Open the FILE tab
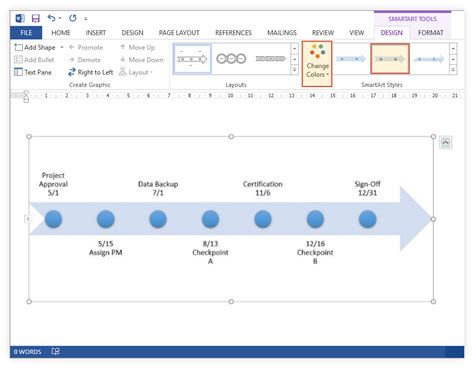 point(26,33)
